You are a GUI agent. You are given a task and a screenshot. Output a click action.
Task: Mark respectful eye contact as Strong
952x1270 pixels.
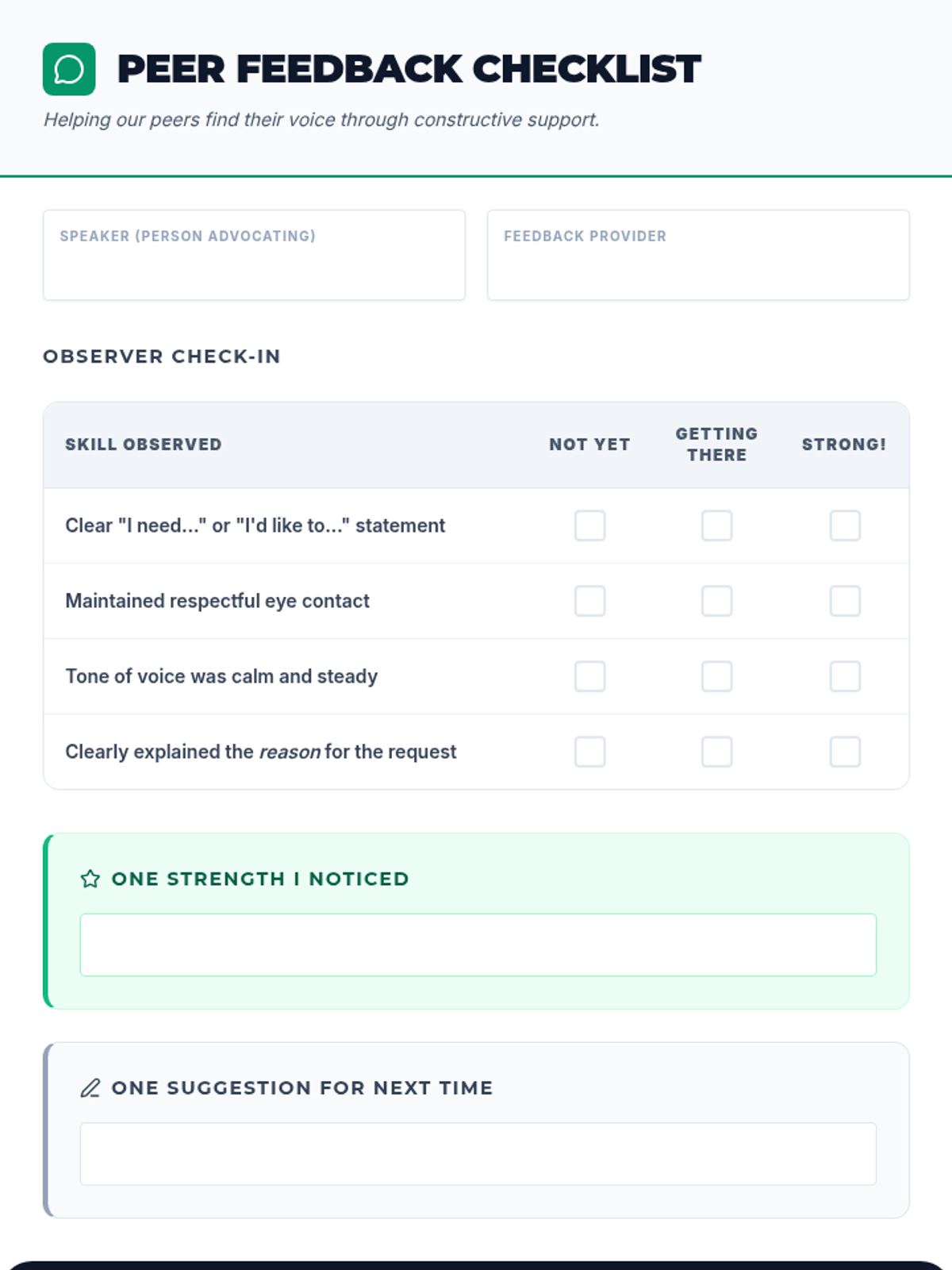click(x=845, y=601)
